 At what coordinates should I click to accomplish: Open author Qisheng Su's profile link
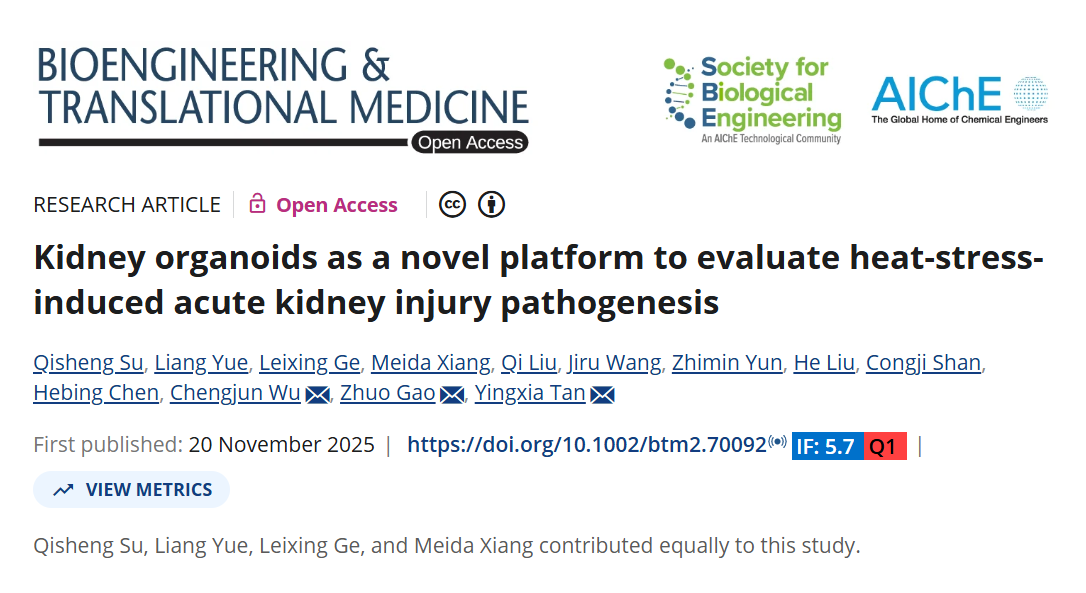tap(89, 362)
